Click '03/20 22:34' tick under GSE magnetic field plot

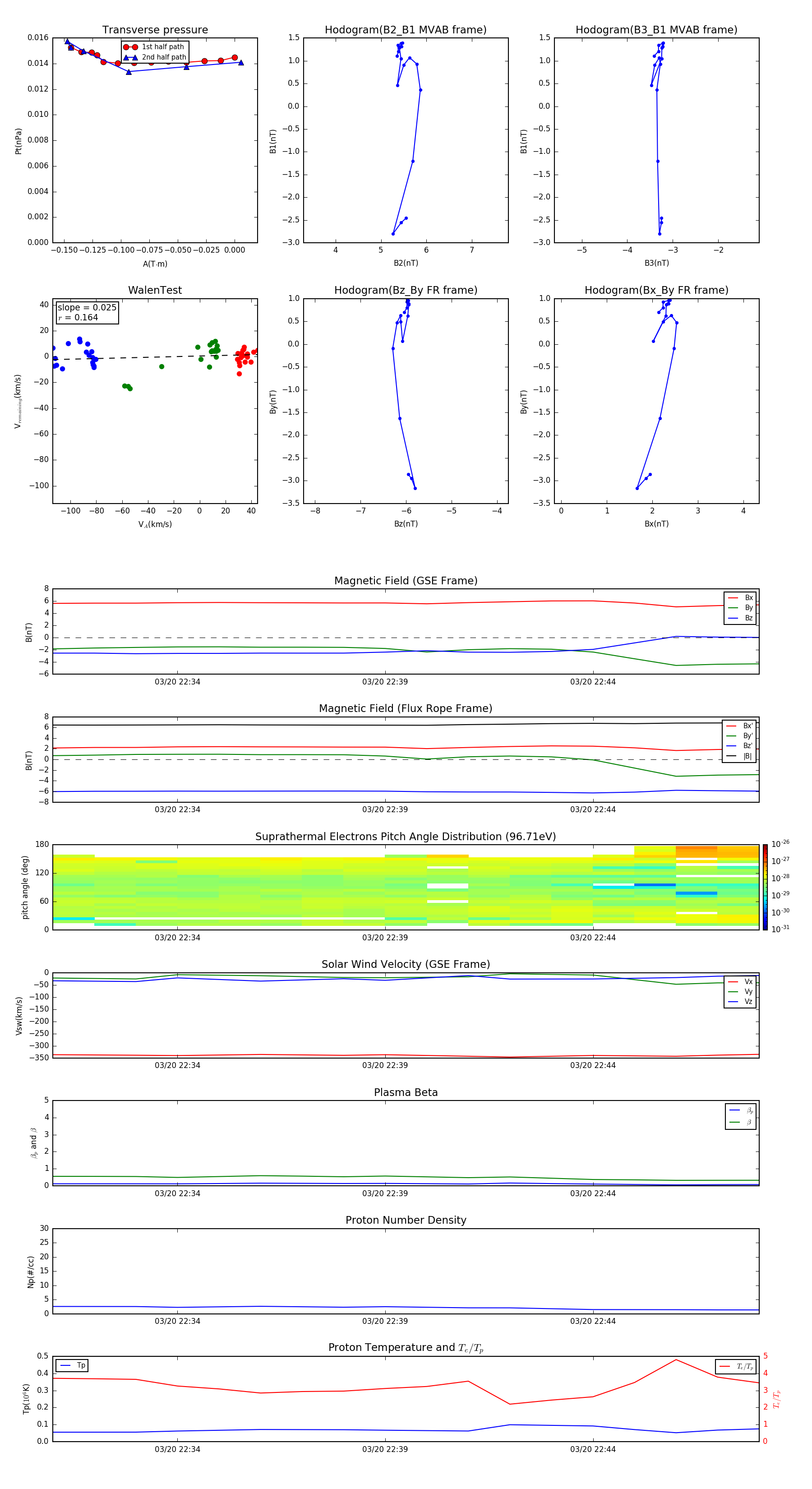pos(177,682)
